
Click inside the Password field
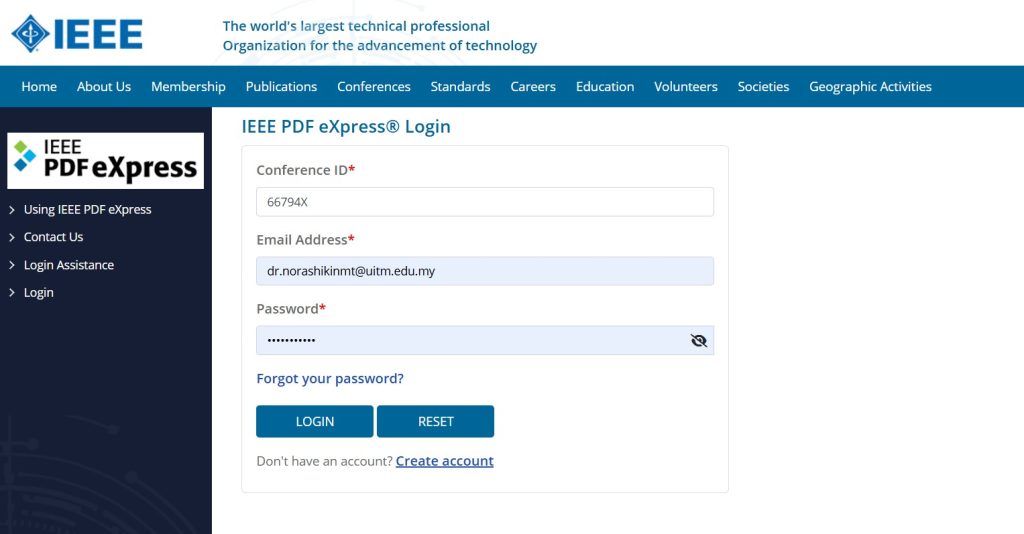tap(472, 340)
